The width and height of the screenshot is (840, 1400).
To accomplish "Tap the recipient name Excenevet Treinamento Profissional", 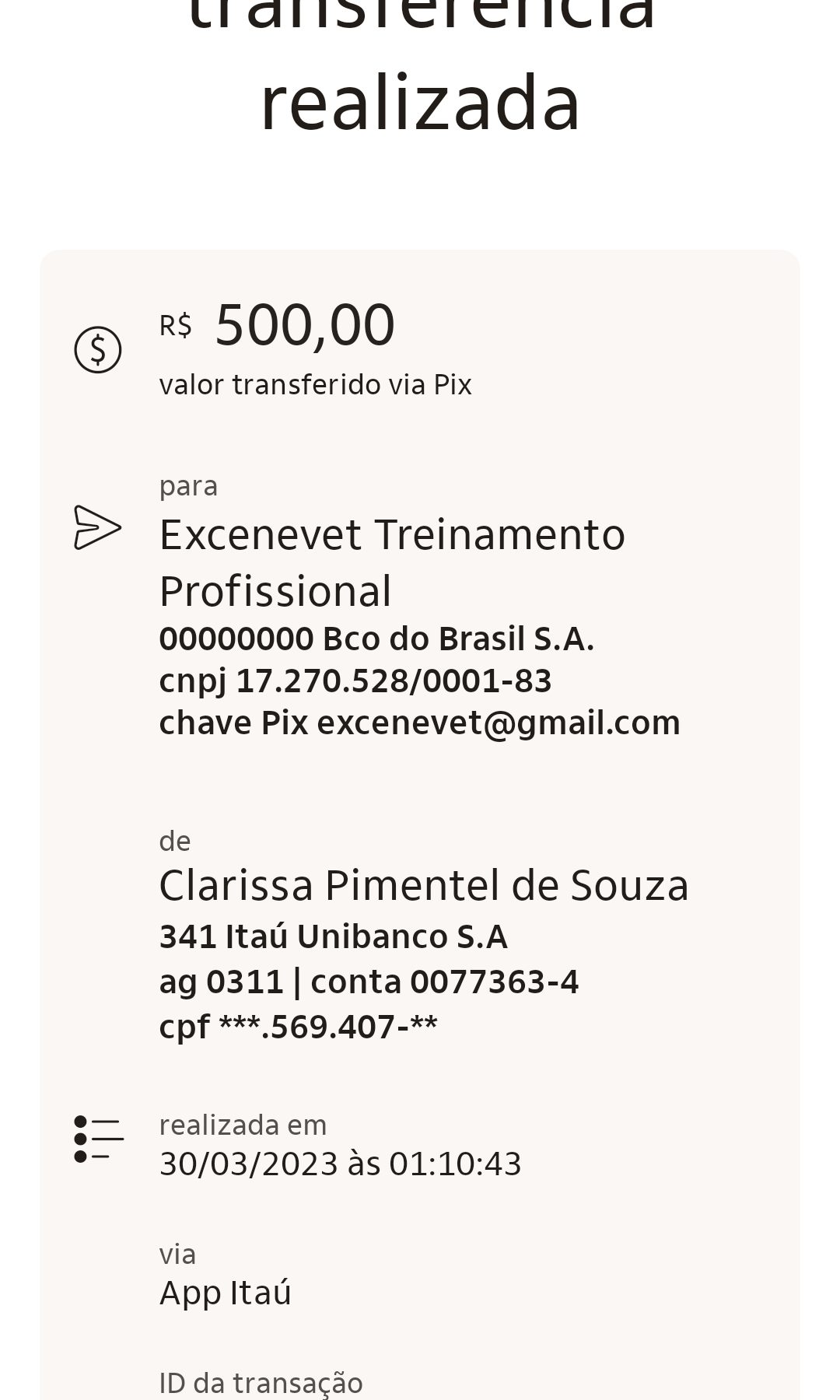I will tap(392, 562).
